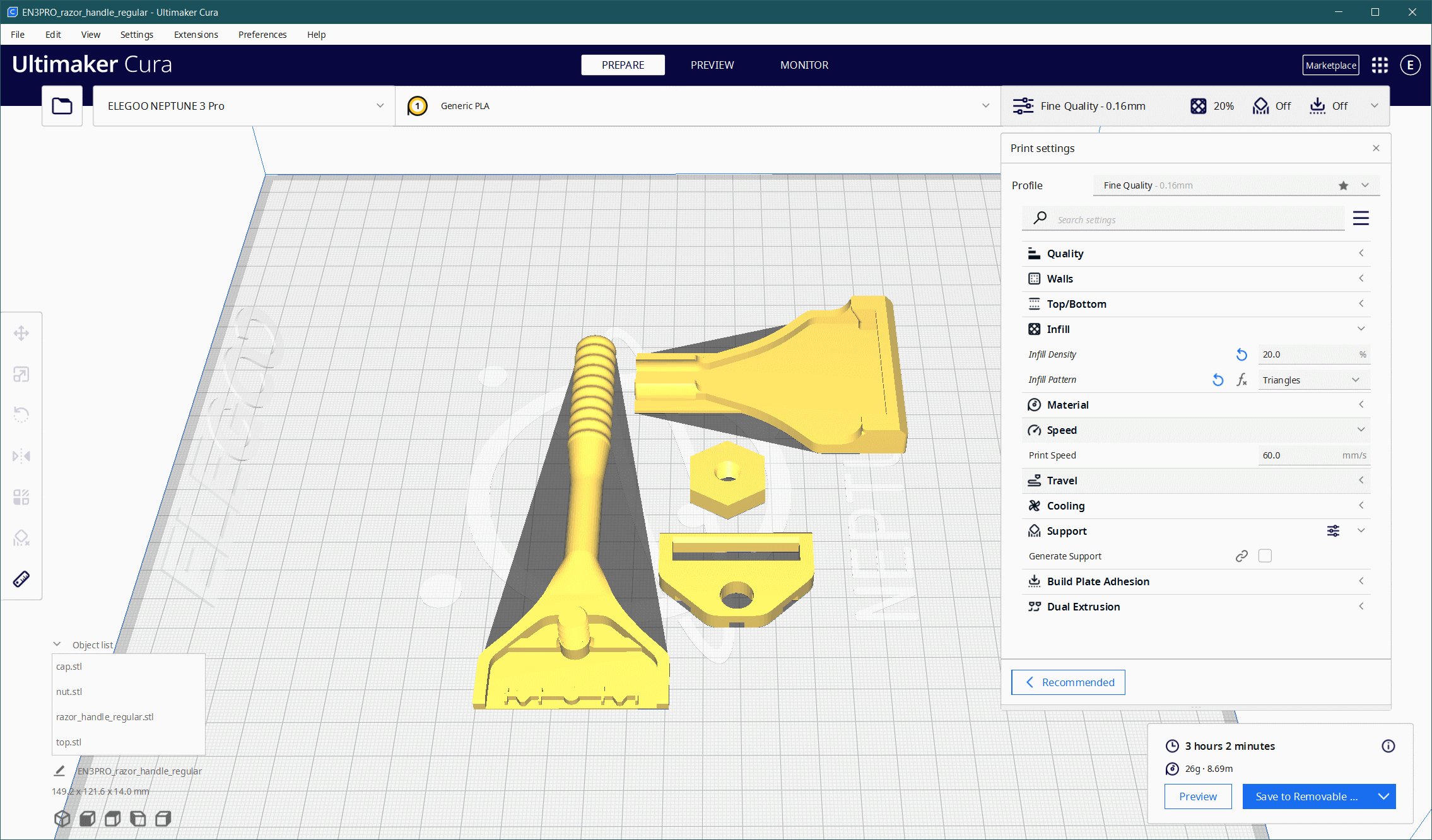
Task: Collapse the Infill settings category
Action: [1195, 329]
